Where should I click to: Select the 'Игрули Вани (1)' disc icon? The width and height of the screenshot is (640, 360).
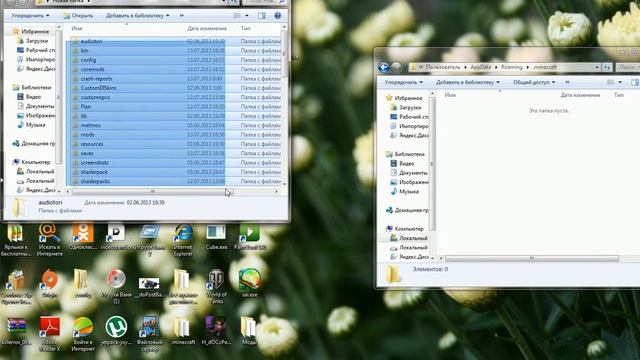pyautogui.click(x=116, y=287)
